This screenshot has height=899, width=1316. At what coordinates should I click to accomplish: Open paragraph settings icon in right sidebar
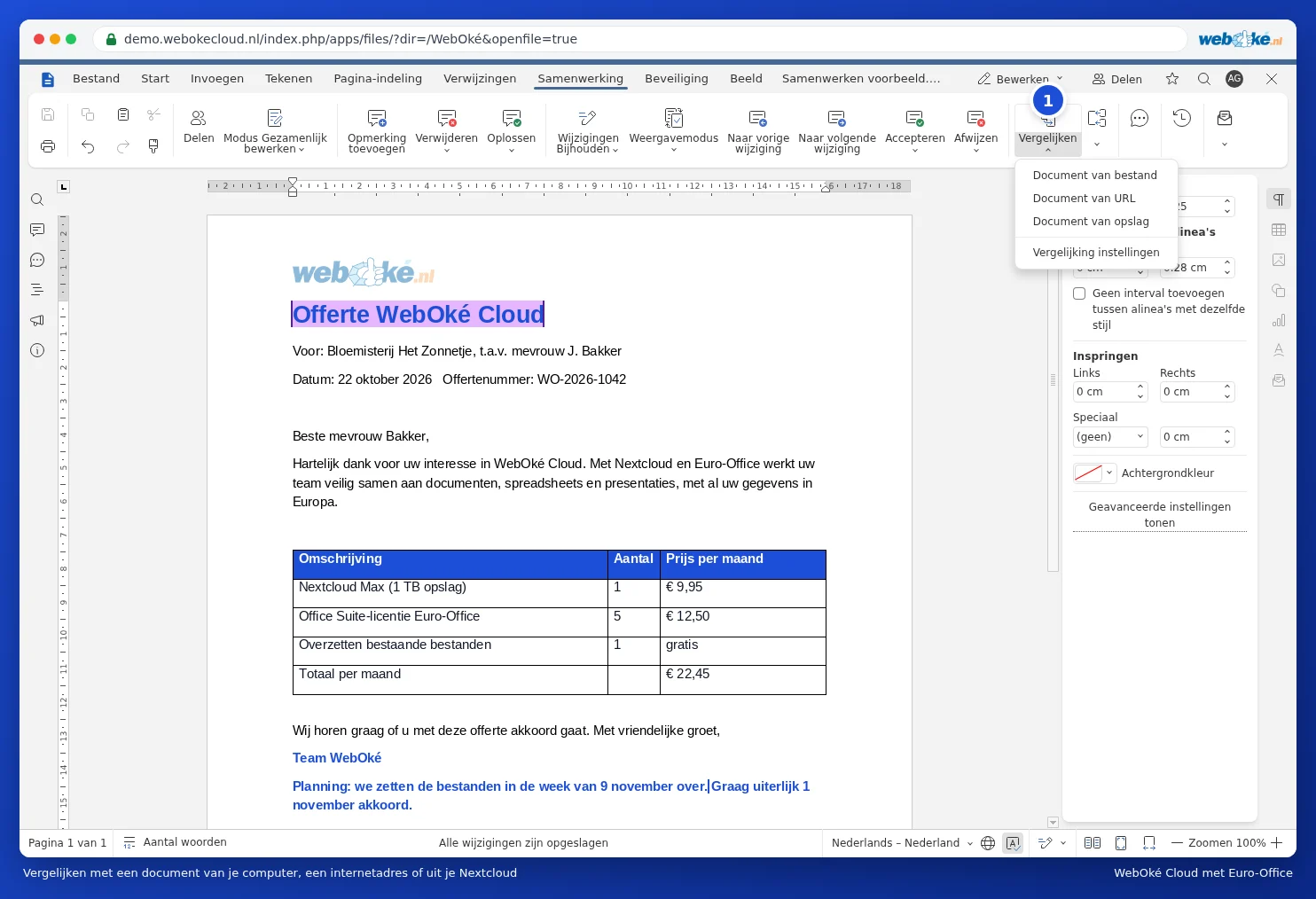click(1279, 199)
